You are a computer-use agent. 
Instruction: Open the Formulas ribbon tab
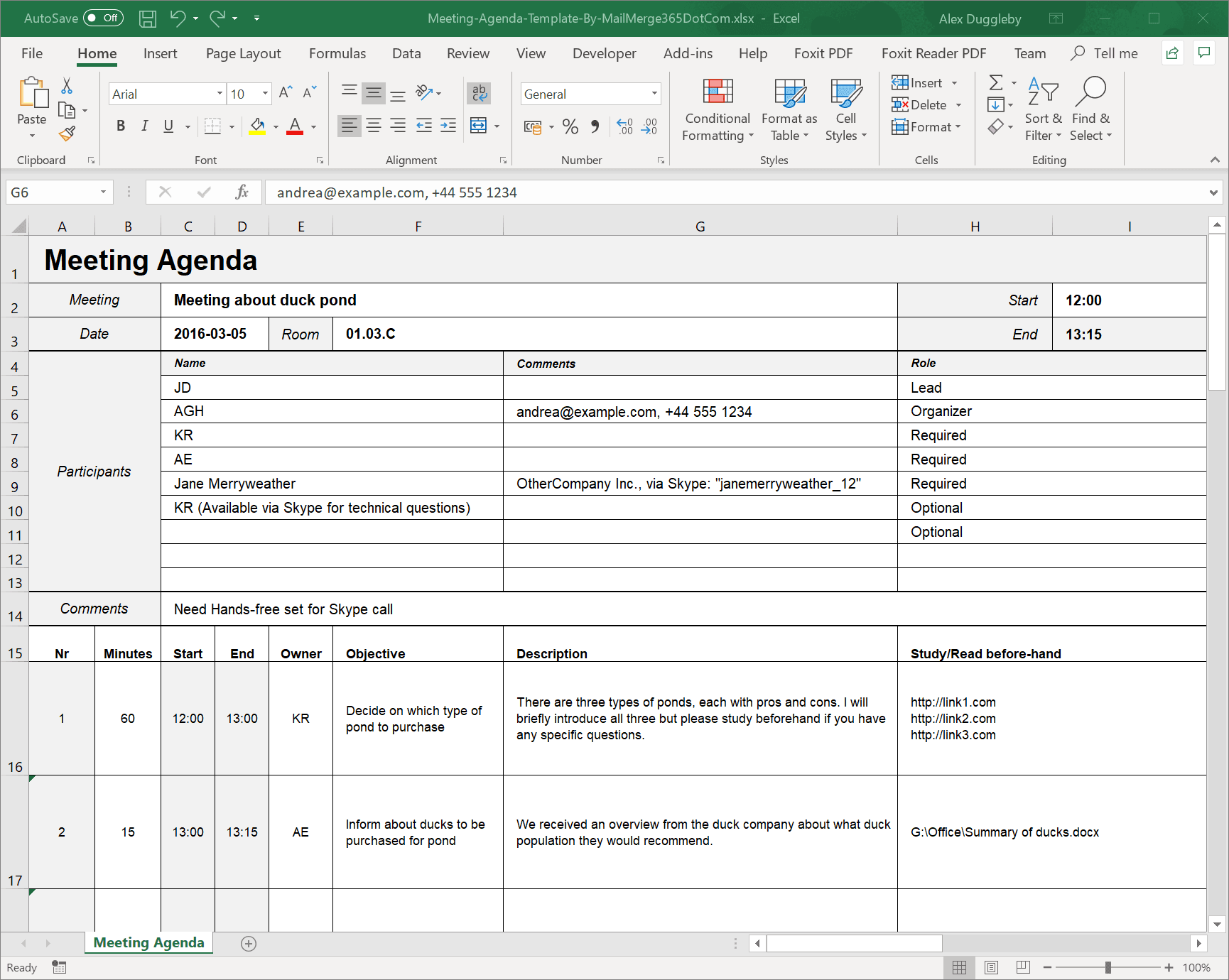pos(337,53)
